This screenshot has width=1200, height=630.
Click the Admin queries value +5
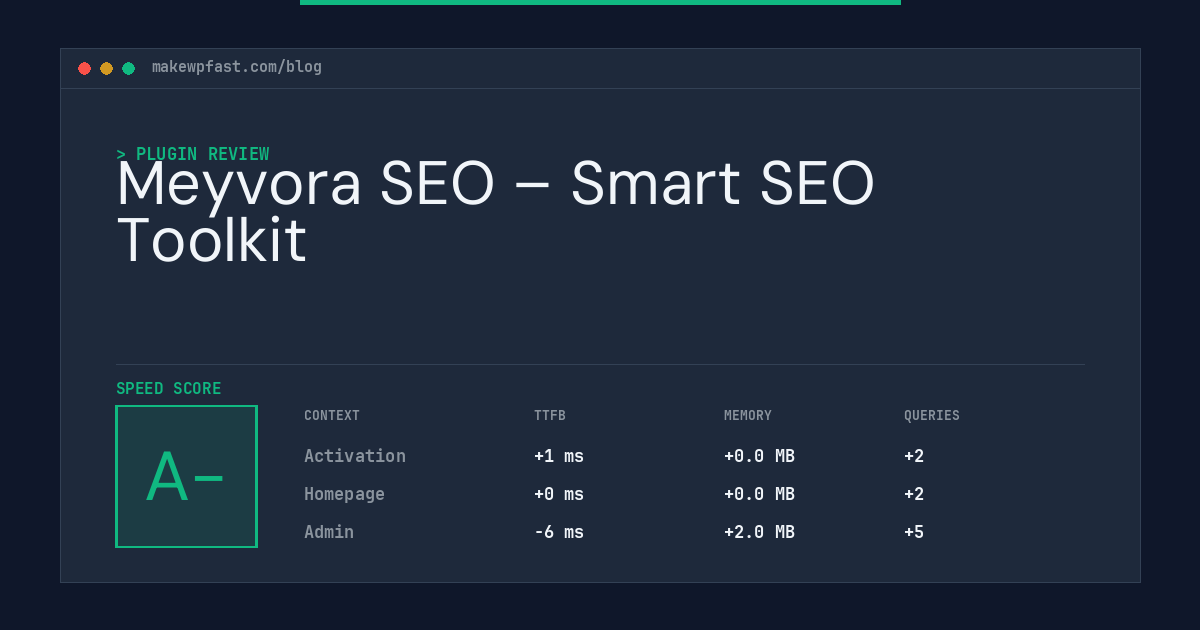click(914, 532)
